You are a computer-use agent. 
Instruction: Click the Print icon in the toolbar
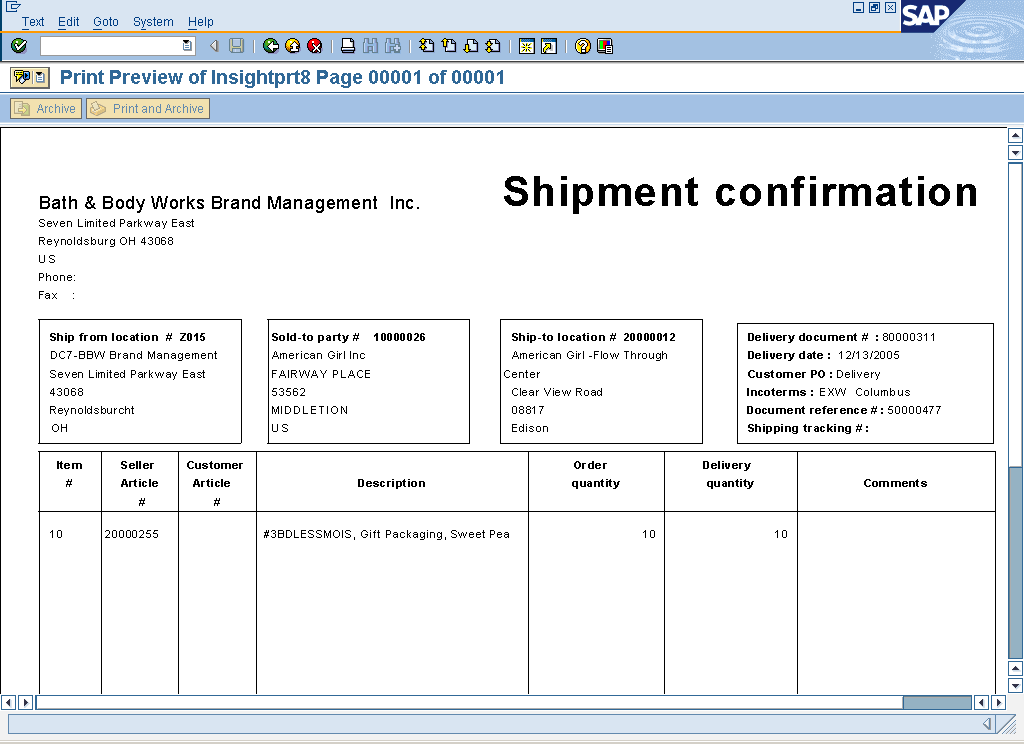click(x=348, y=46)
